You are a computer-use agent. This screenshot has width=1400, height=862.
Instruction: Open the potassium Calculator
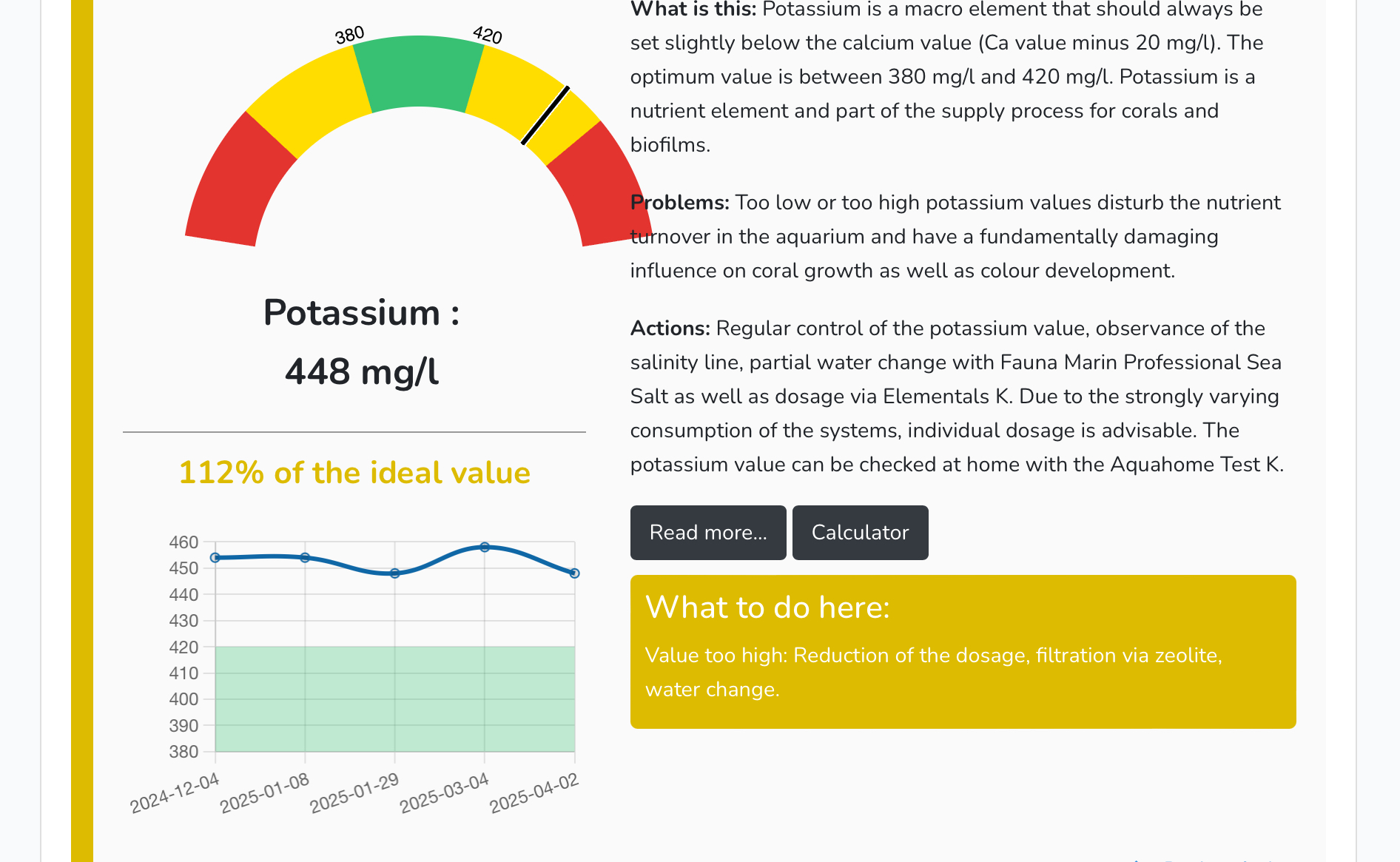pos(860,533)
